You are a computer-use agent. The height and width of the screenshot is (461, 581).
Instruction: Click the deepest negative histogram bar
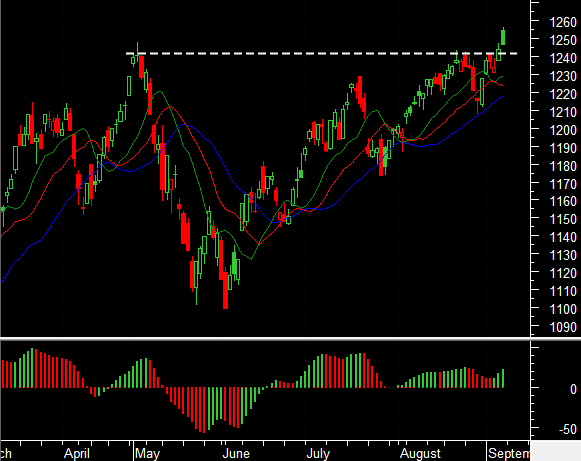(203, 410)
